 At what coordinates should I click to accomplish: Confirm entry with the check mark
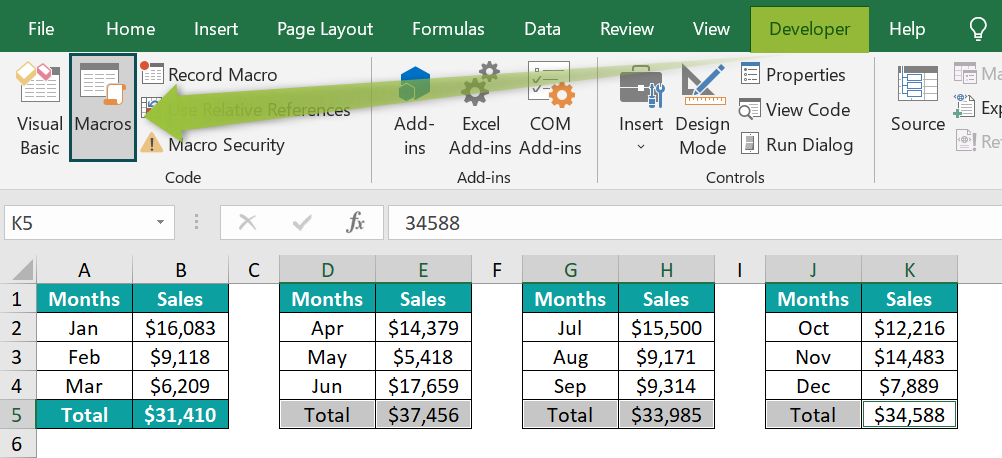point(301,222)
